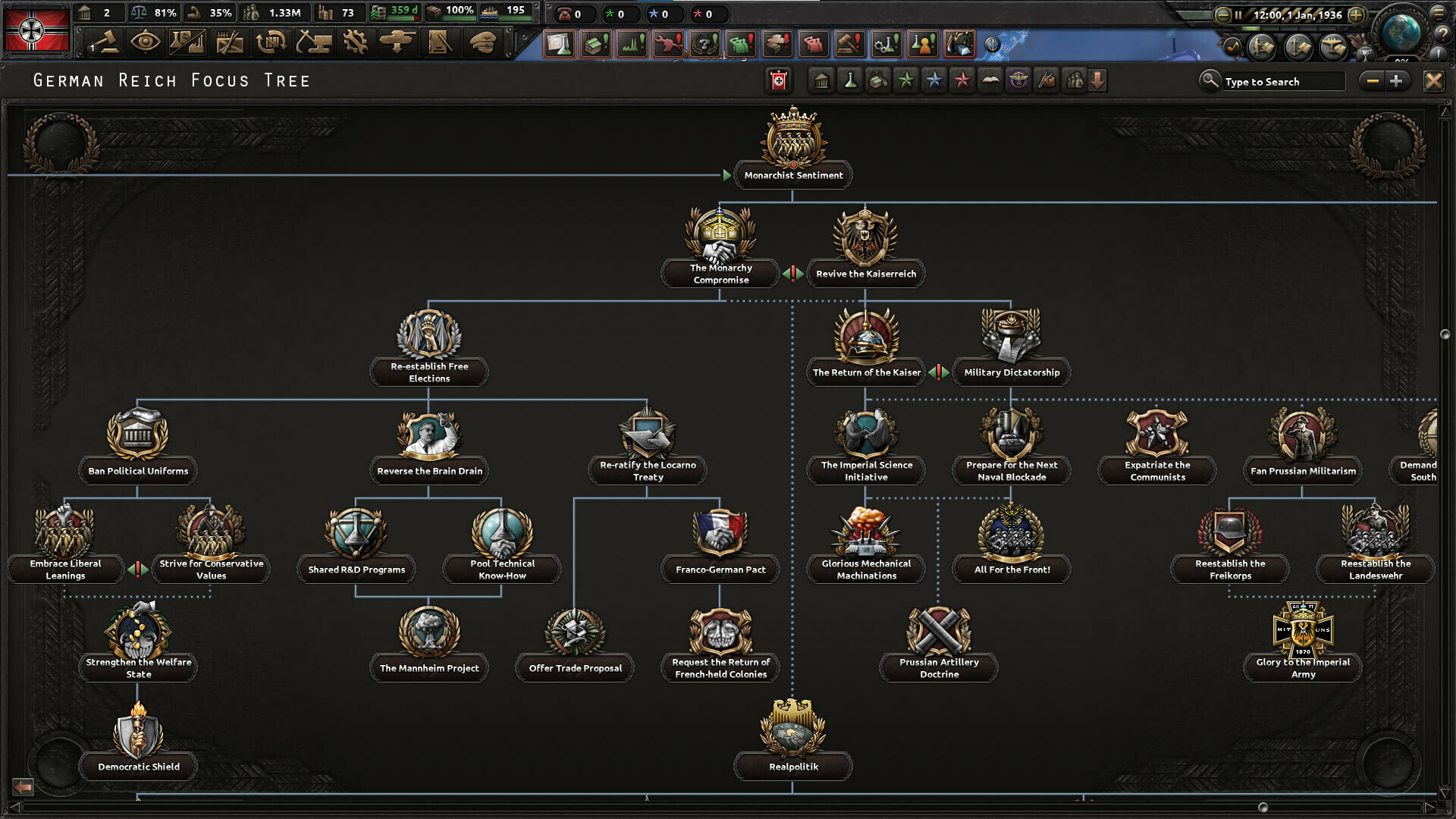Toggle the green star focus filter
Viewport: 1456px width, 819px height.
906,80
